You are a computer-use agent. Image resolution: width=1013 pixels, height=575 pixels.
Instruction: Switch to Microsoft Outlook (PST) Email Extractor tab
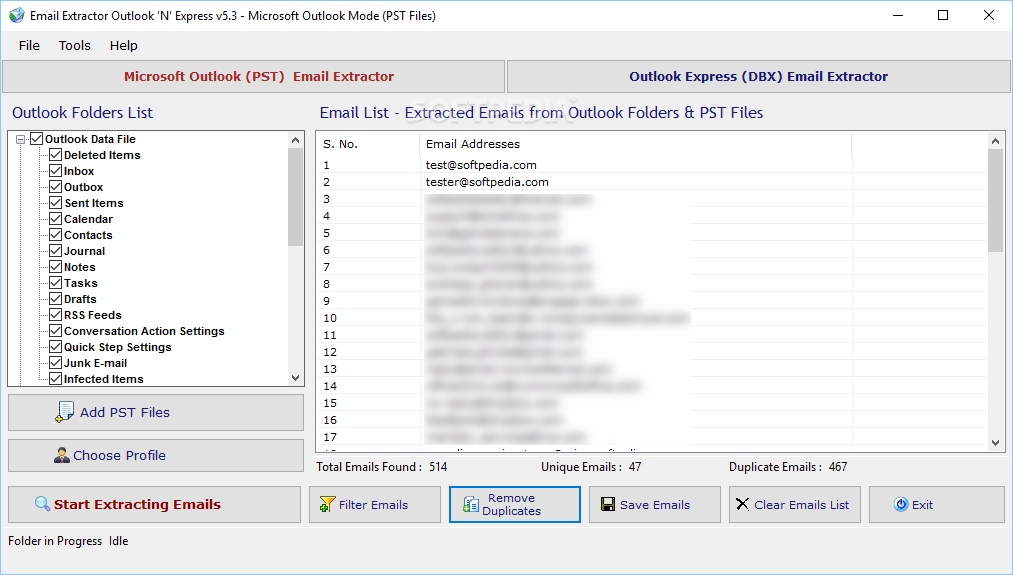coord(253,77)
